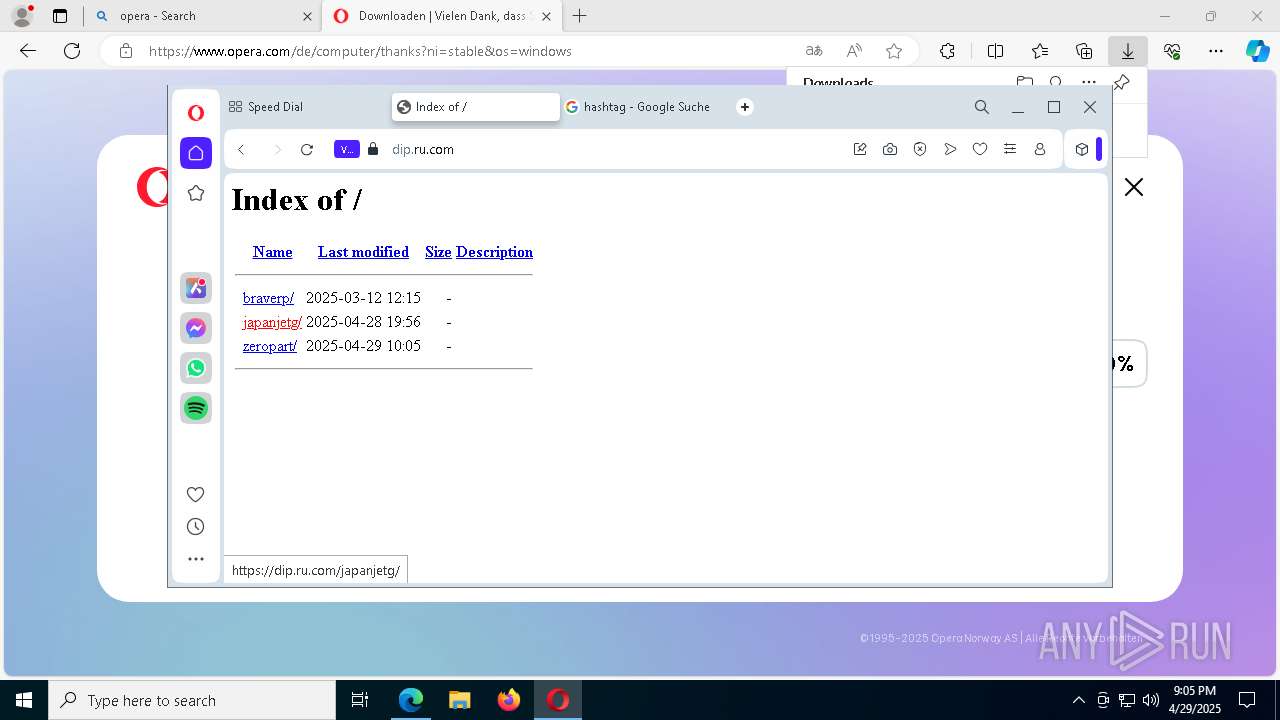The width and height of the screenshot is (1280, 720).
Task: Refresh the Edge page
Action: (72, 51)
